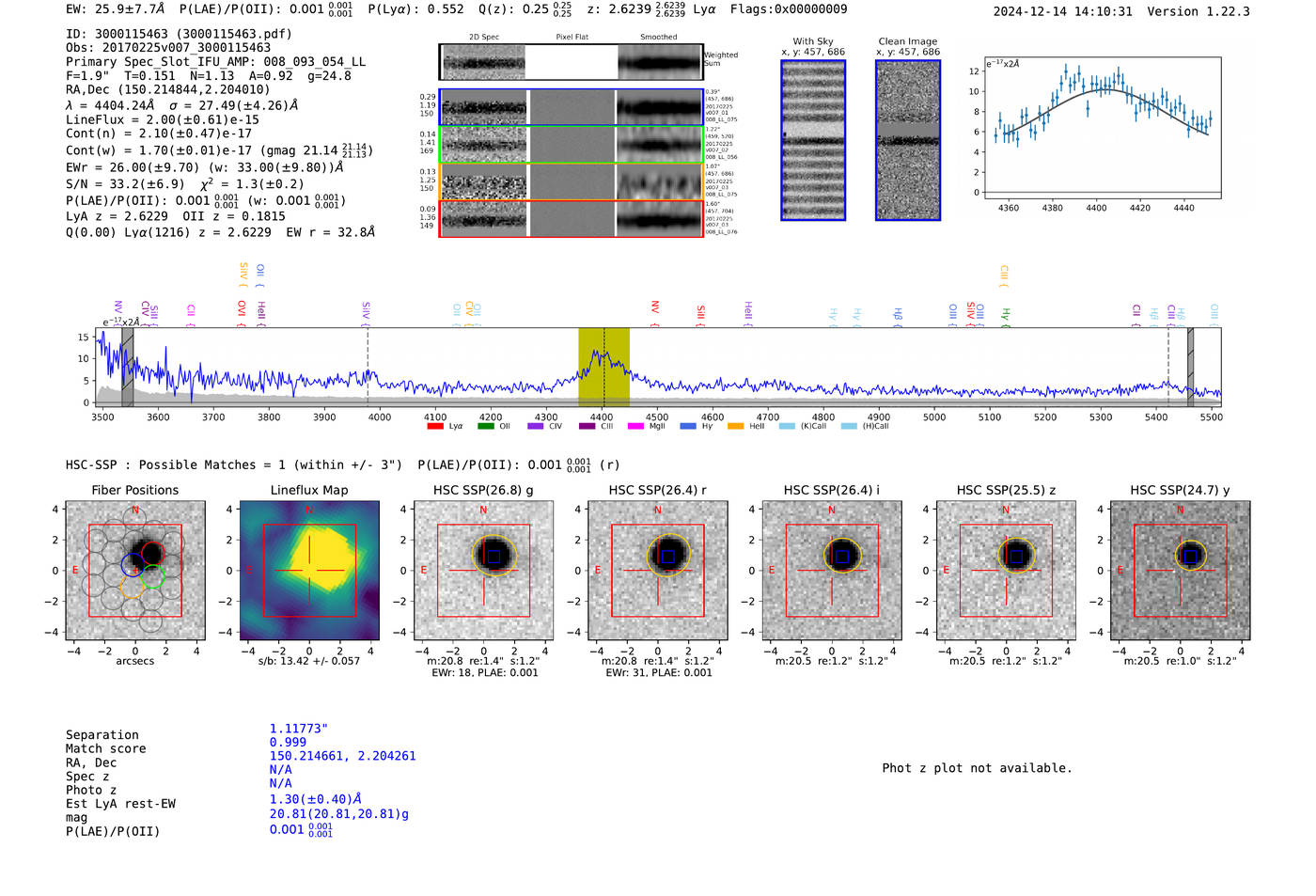Image resolution: width=1316 pixels, height=896 pixels.
Task: Select the Weighted Sum 2D spectrum row
Action: pos(571,62)
